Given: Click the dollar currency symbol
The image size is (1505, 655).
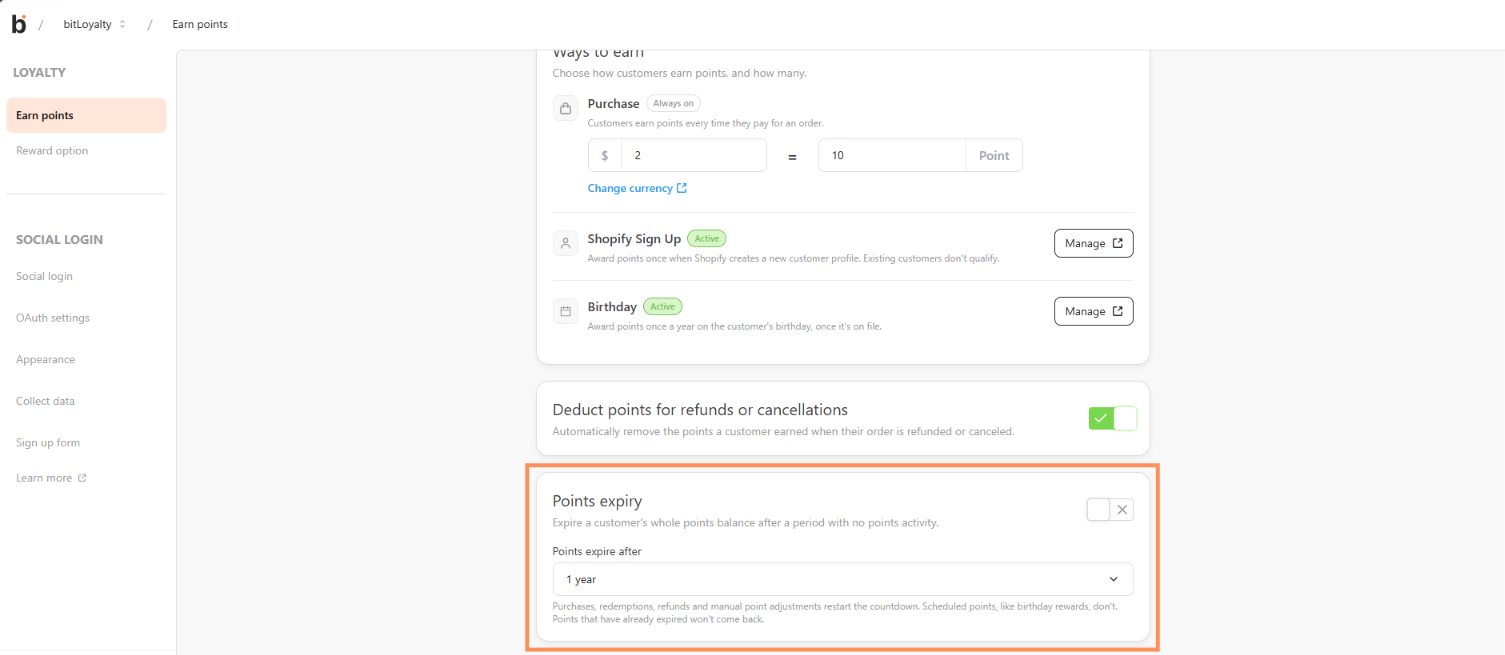Looking at the screenshot, I should pyautogui.click(x=605, y=155).
